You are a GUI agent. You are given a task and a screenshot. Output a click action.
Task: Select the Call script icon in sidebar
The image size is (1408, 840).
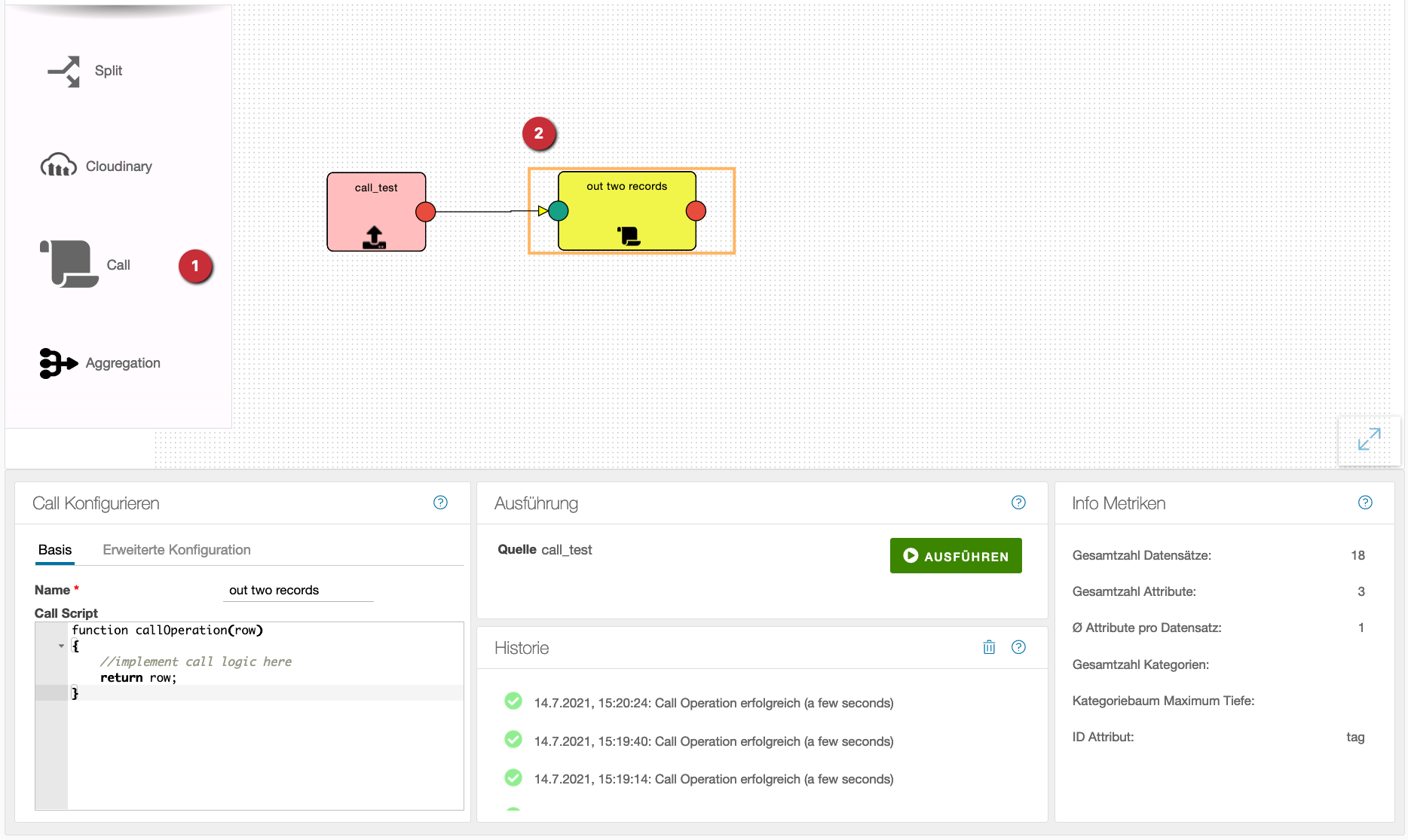[69, 264]
